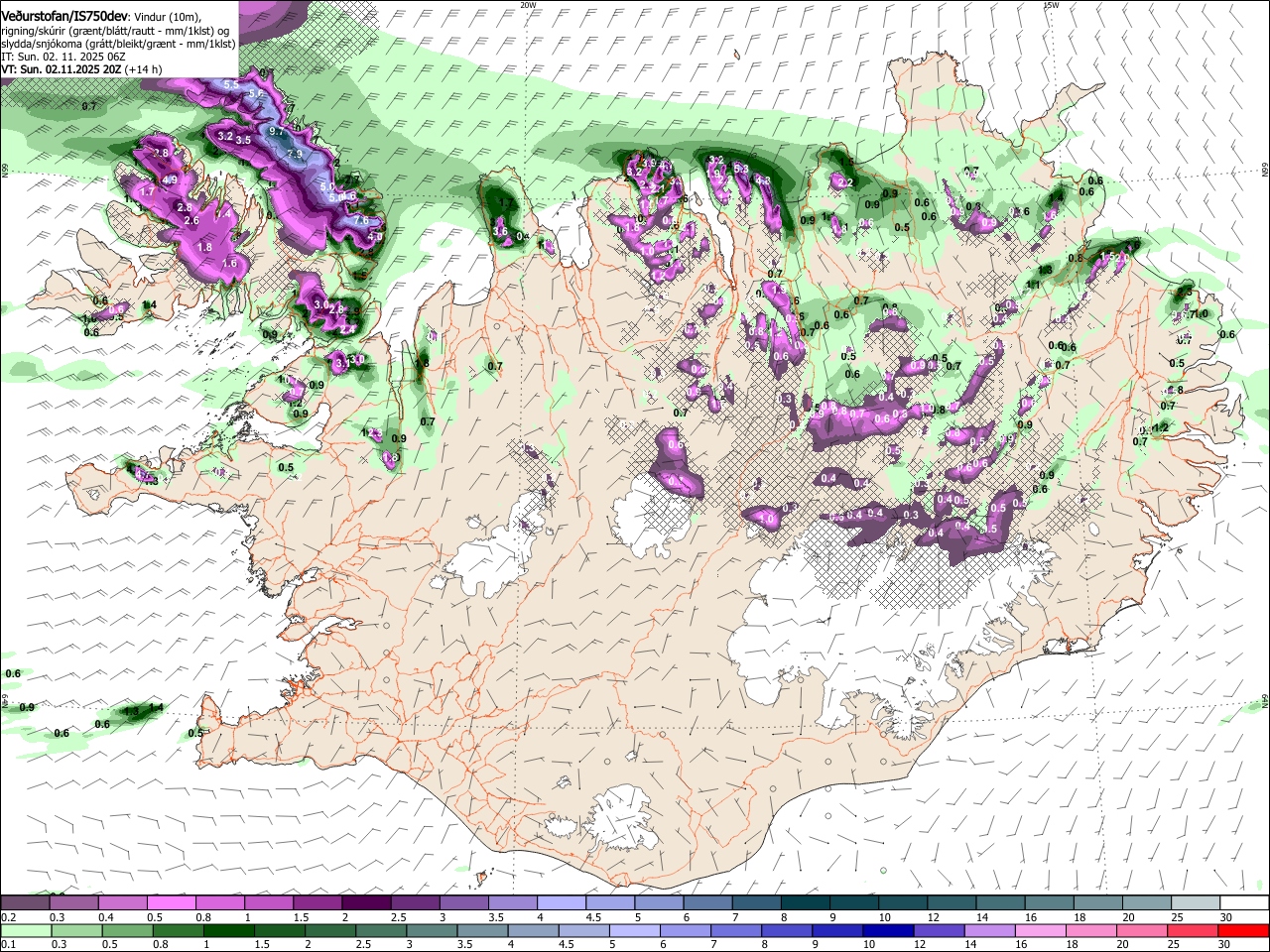1270x952 pixels.
Task: Click the white snow legend swatch labeled 30
Action: click(x=1244, y=903)
